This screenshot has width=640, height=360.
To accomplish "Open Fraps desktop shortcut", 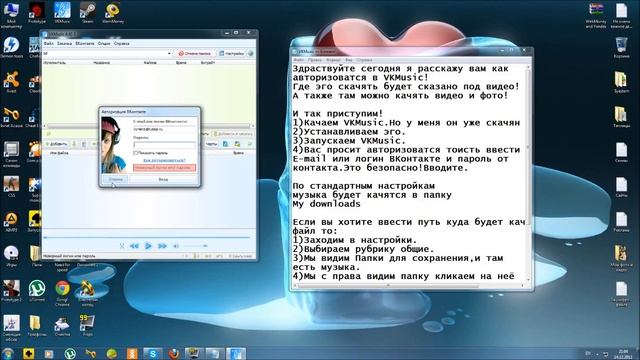I will tap(87, 325).
